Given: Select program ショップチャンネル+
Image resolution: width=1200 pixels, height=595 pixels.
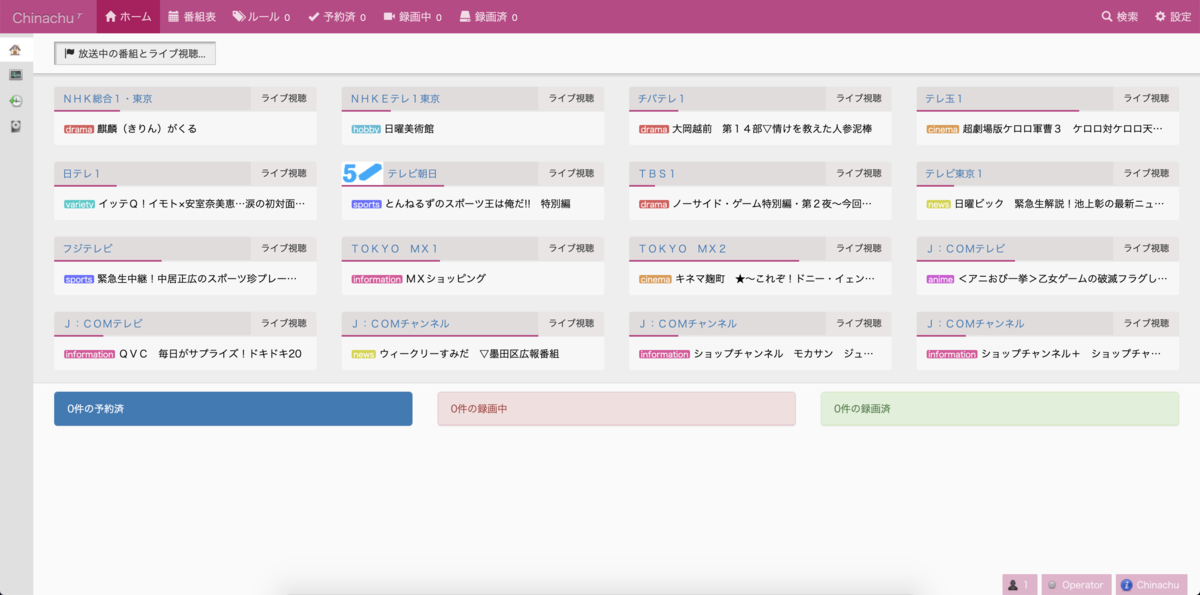Looking at the screenshot, I should point(1071,354).
